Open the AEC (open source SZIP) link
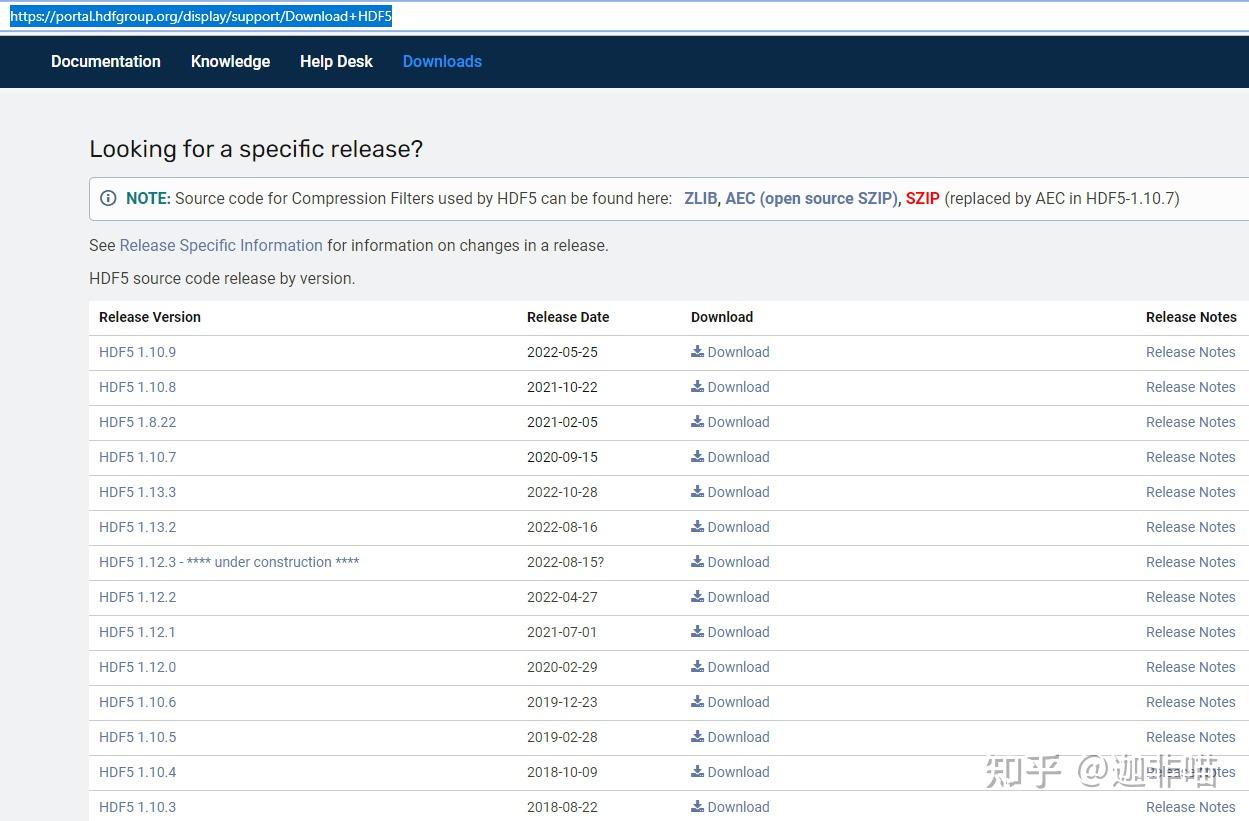The width and height of the screenshot is (1249, 821). click(811, 198)
